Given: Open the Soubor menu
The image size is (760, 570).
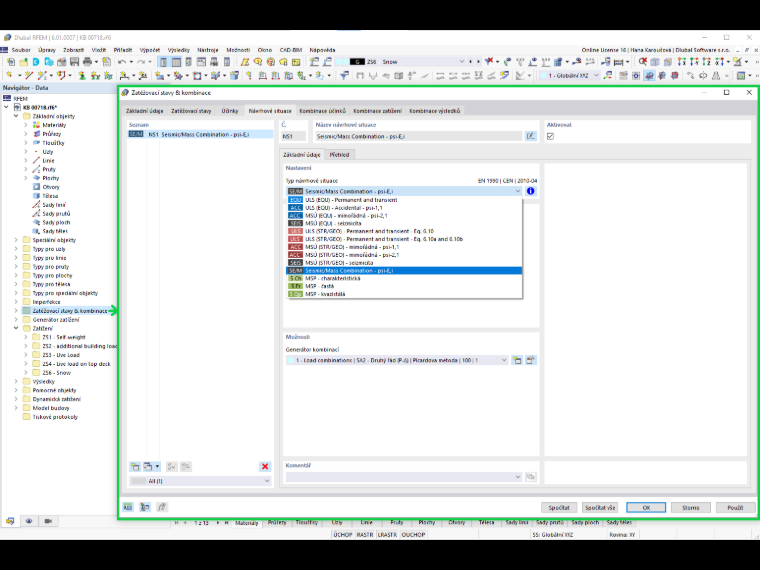Looking at the screenshot, I should coord(21,50).
